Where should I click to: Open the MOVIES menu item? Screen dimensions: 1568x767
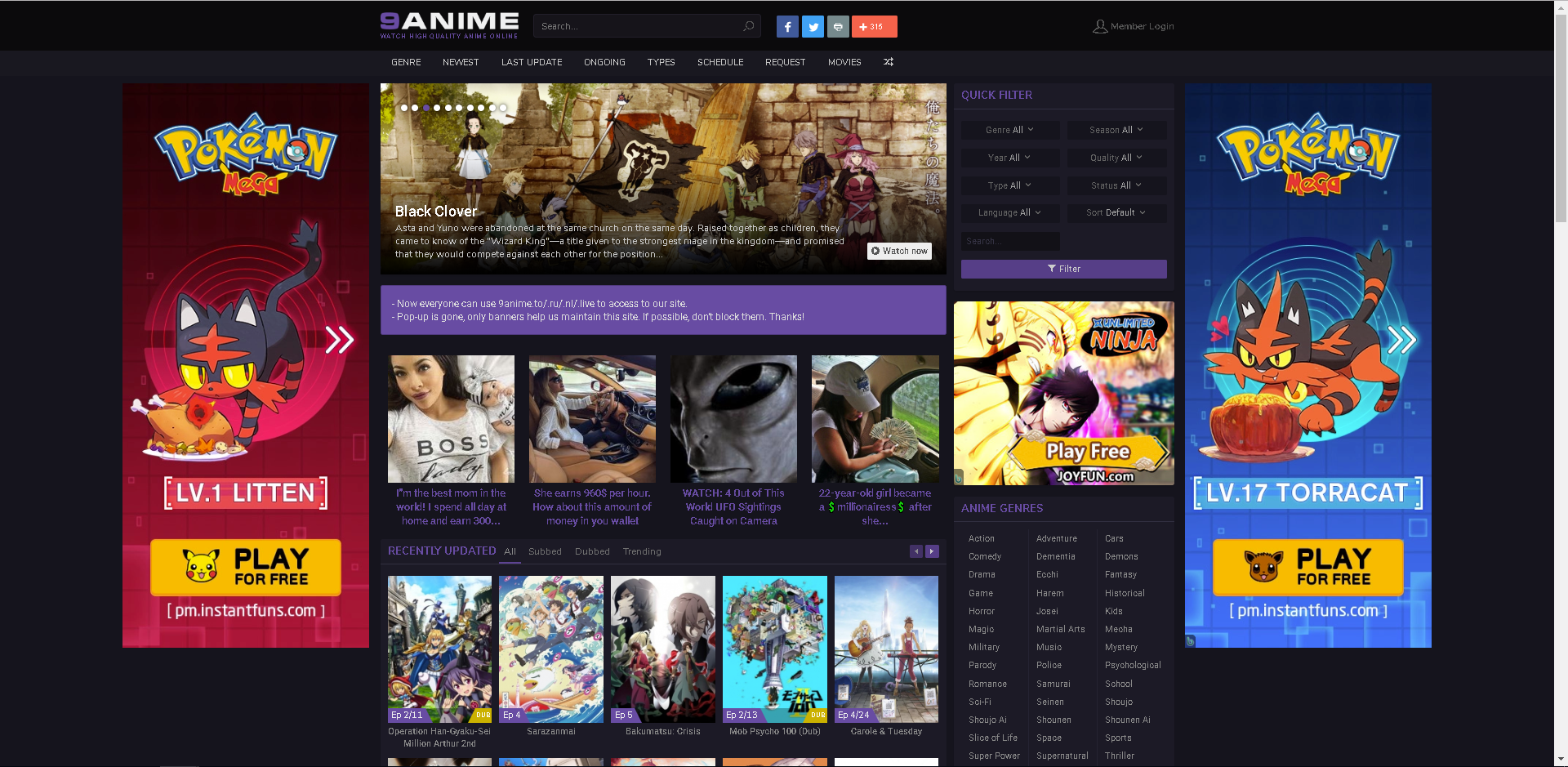(x=844, y=62)
